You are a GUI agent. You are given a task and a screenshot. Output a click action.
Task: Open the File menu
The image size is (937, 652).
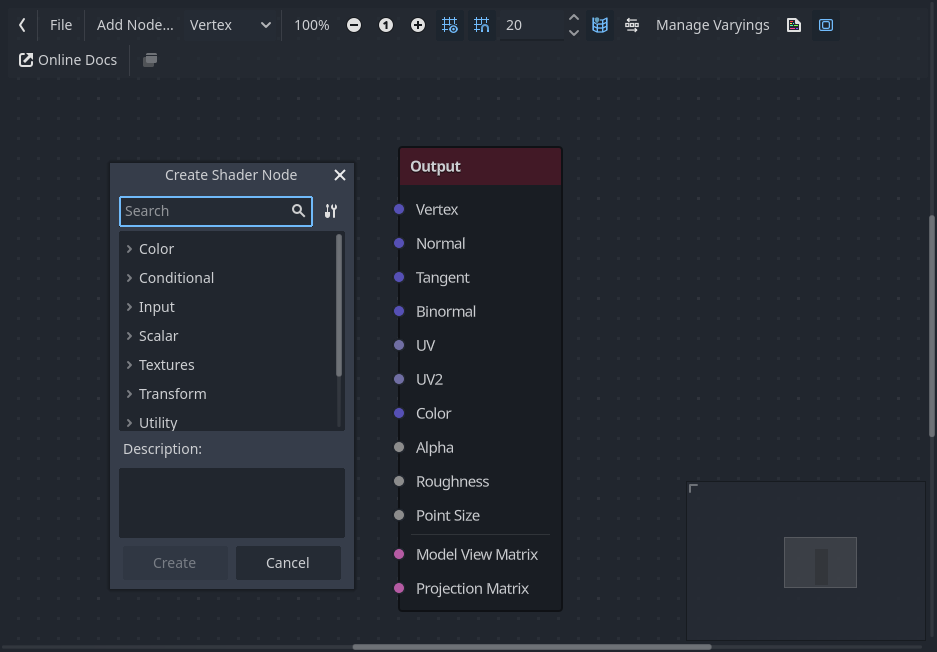click(x=61, y=25)
